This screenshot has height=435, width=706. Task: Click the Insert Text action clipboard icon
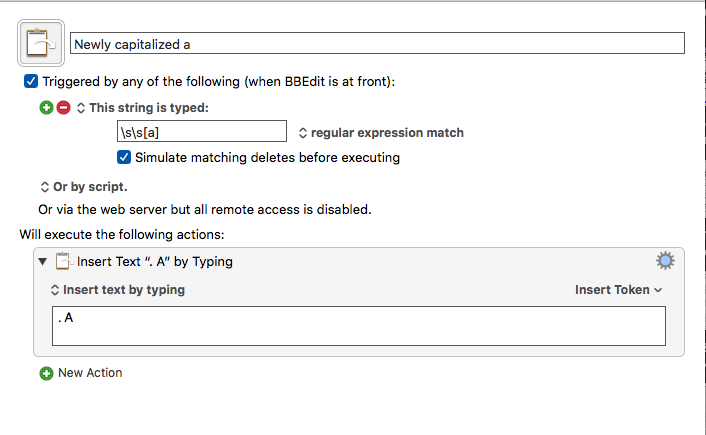(63, 261)
